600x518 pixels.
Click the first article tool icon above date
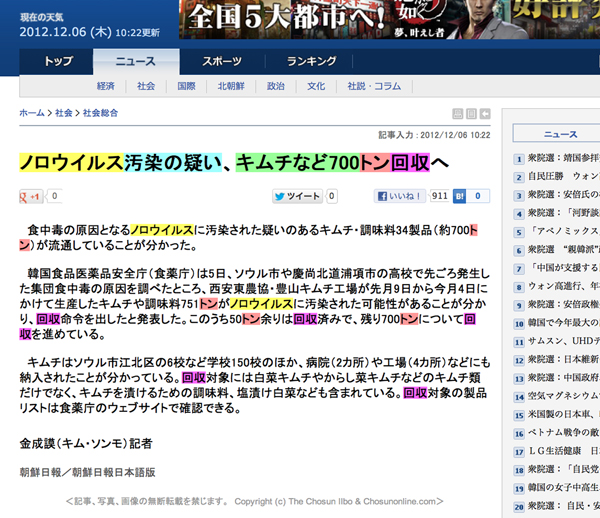pos(458,114)
